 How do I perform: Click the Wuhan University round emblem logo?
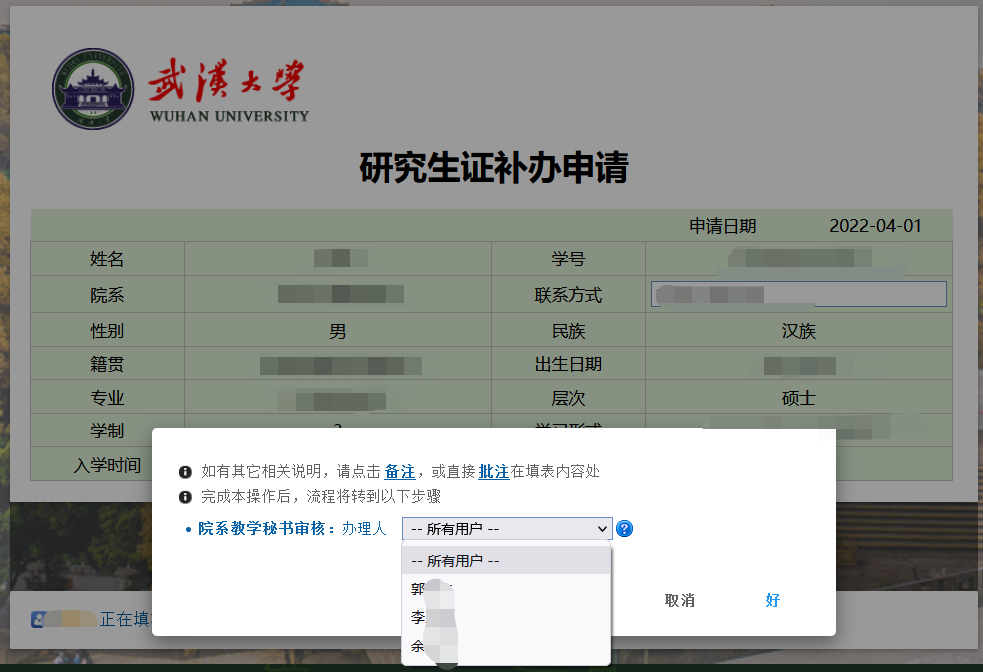(93, 88)
